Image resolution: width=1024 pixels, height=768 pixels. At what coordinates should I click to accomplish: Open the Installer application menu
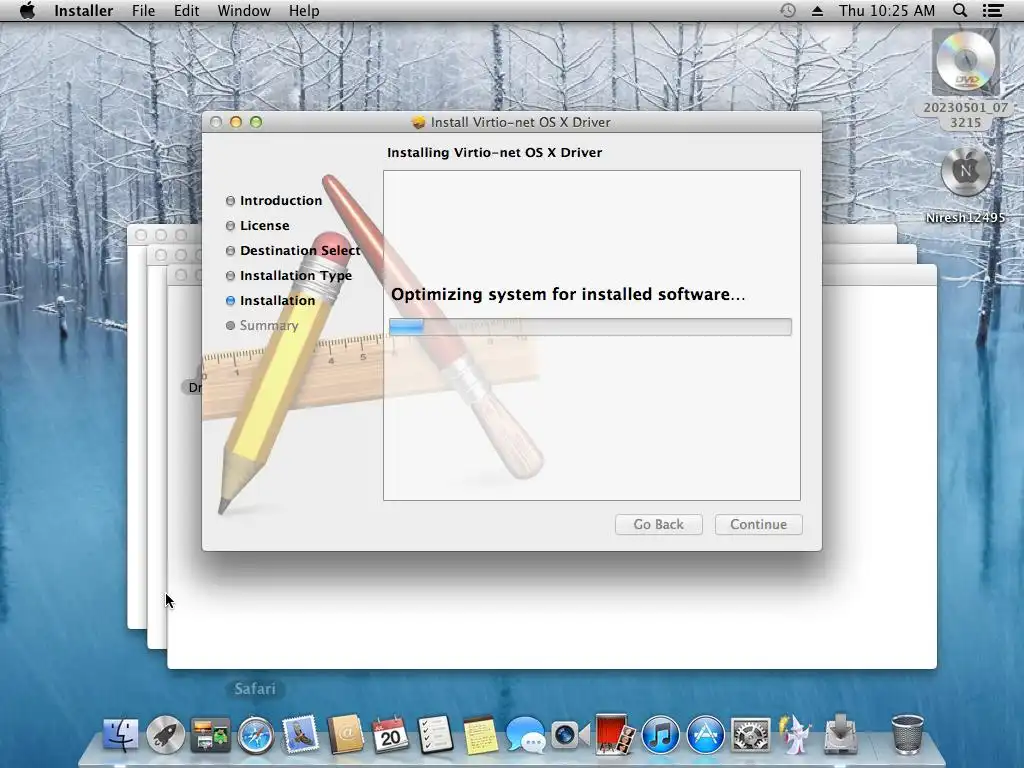[84, 10]
